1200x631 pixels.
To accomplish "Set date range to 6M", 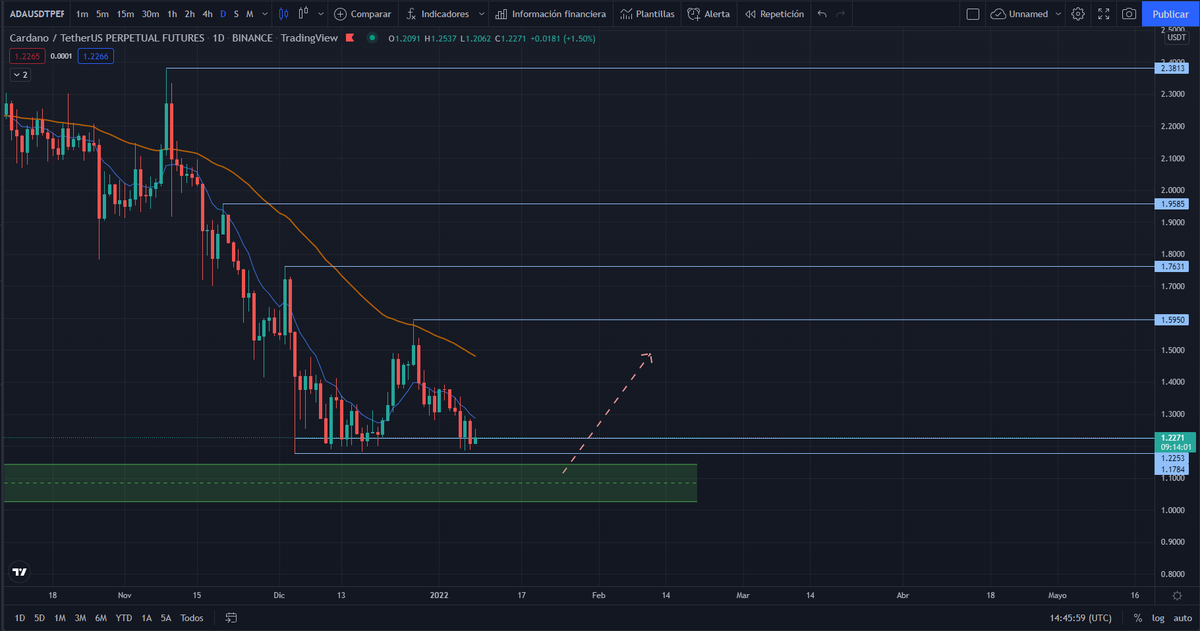I will pos(101,618).
